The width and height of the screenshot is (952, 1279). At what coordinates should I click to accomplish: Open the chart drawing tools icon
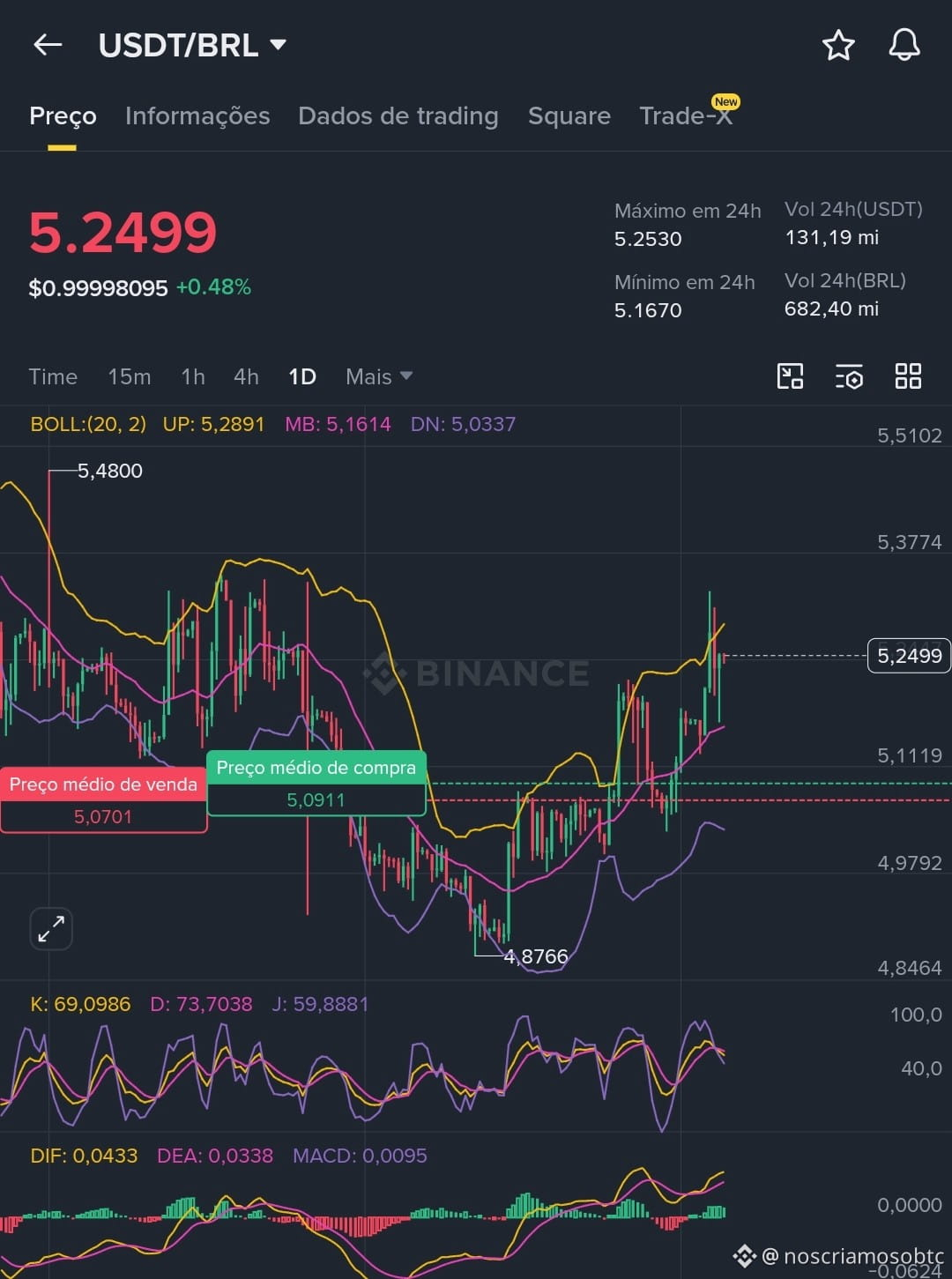[790, 376]
